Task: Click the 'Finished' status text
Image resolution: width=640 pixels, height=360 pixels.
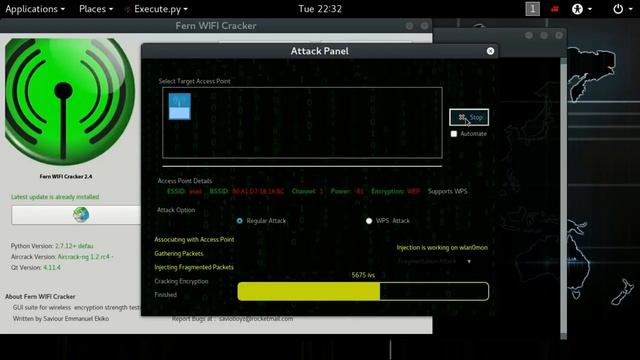Action: 165,295
